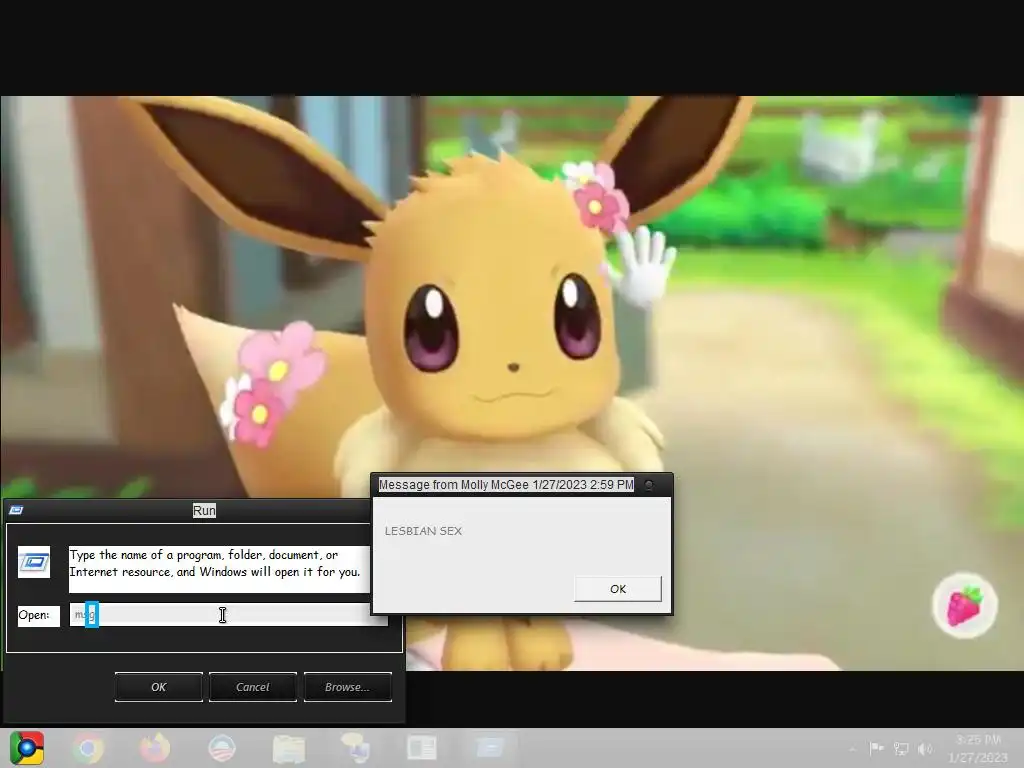
Task: Click the "LESBIAN SEX" message text
Action: tap(423, 531)
